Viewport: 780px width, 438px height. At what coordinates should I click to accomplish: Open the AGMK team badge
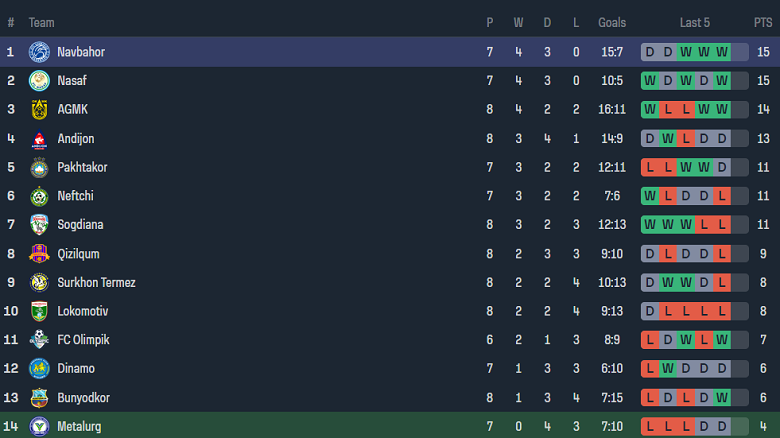39,110
